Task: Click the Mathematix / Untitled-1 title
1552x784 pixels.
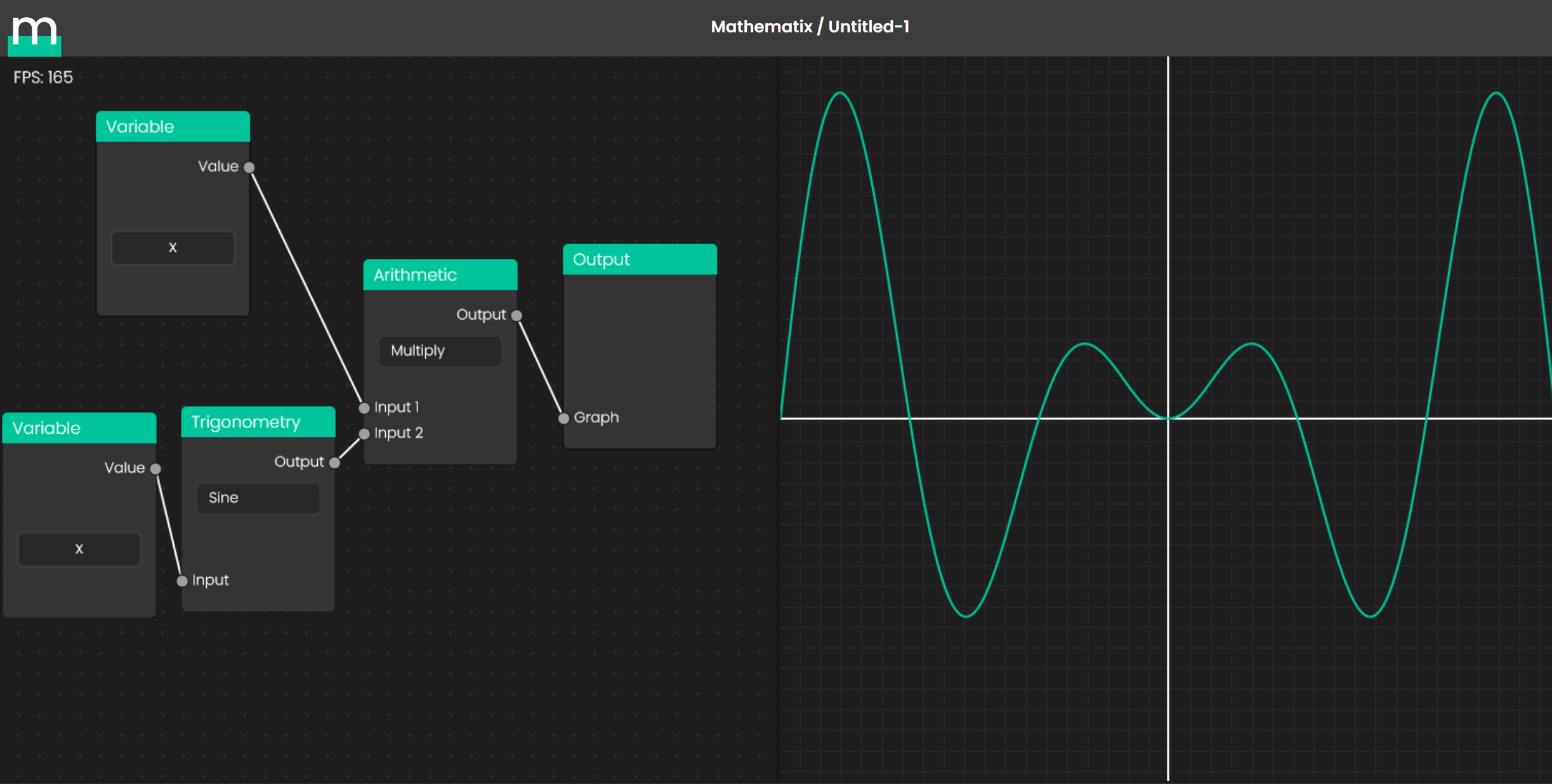Action: (810, 27)
